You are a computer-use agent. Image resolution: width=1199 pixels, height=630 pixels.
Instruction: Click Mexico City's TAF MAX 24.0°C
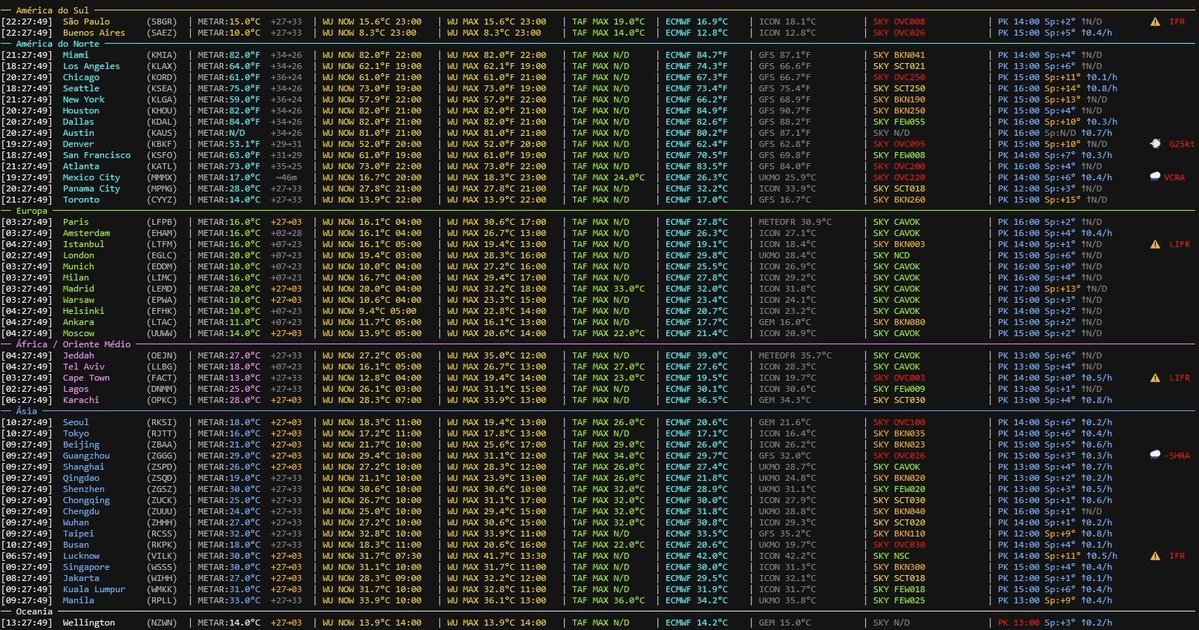(609, 177)
